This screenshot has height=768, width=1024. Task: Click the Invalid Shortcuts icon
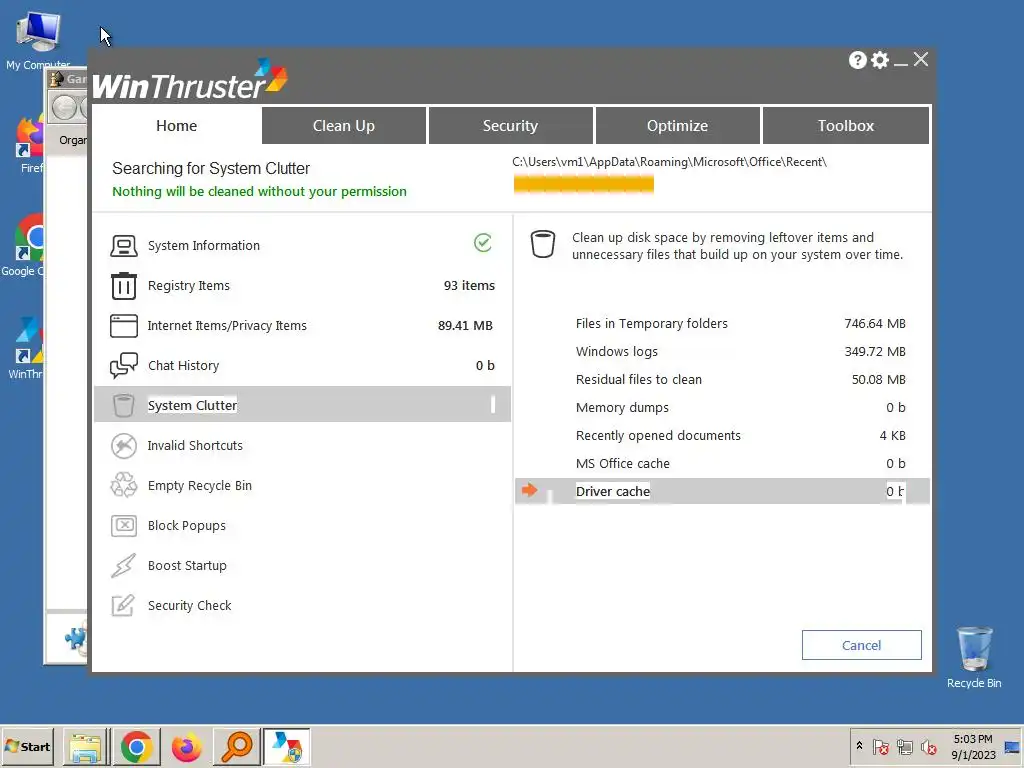tap(123, 446)
